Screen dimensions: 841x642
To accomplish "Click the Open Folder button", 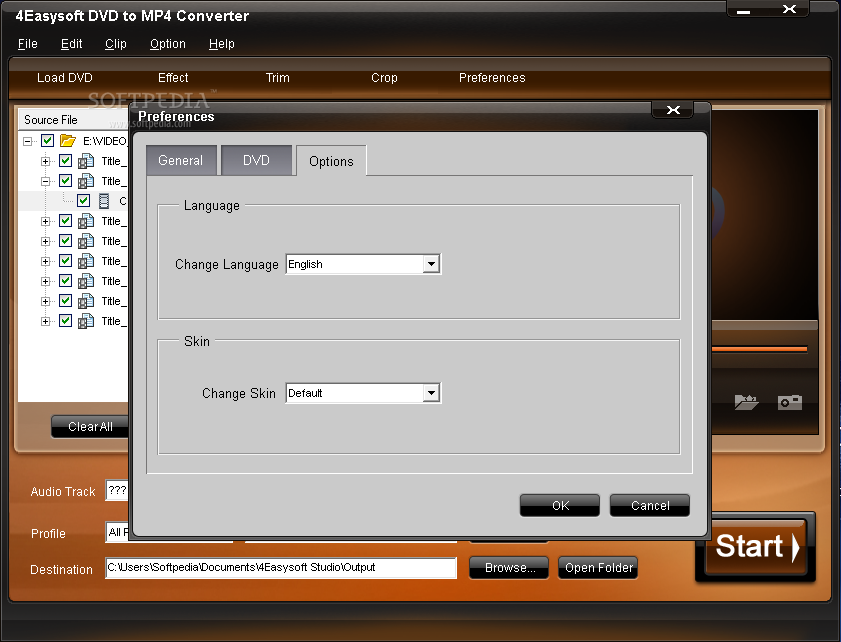I will coord(599,567).
